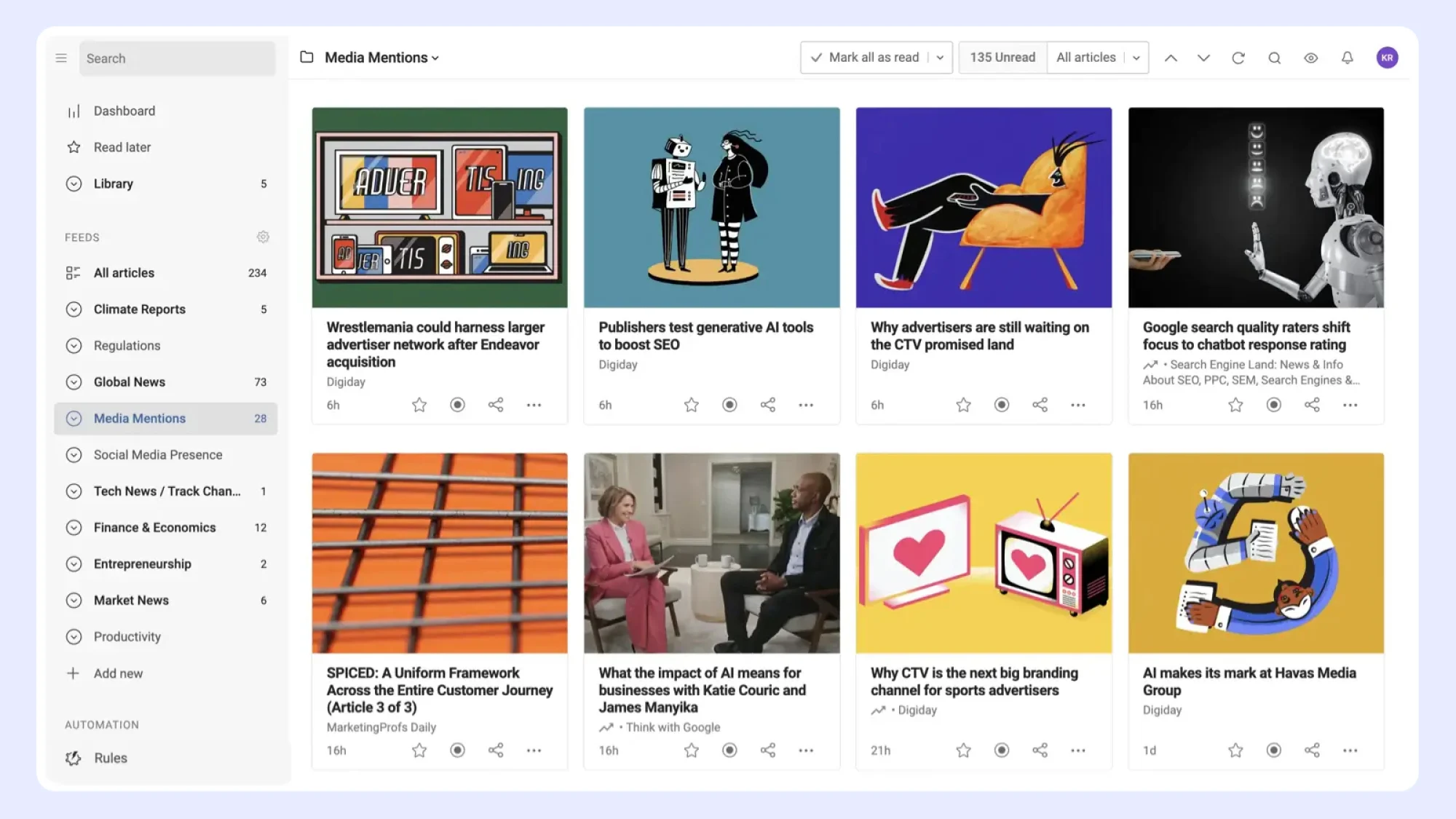1456x819 pixels.
Task: Open the Katie Couric interview thumbnail
Action: click(x=711, y=553)
